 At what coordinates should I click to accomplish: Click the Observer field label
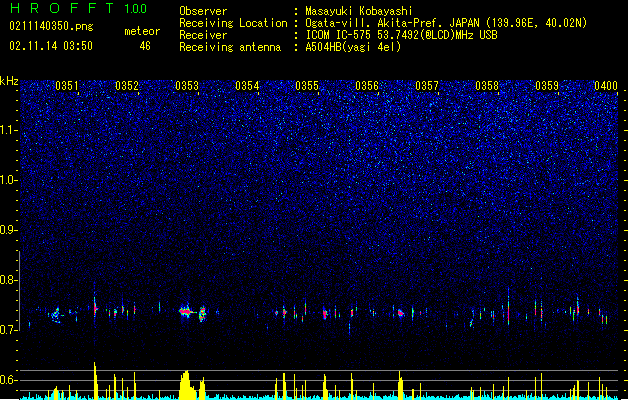[203, 11]
